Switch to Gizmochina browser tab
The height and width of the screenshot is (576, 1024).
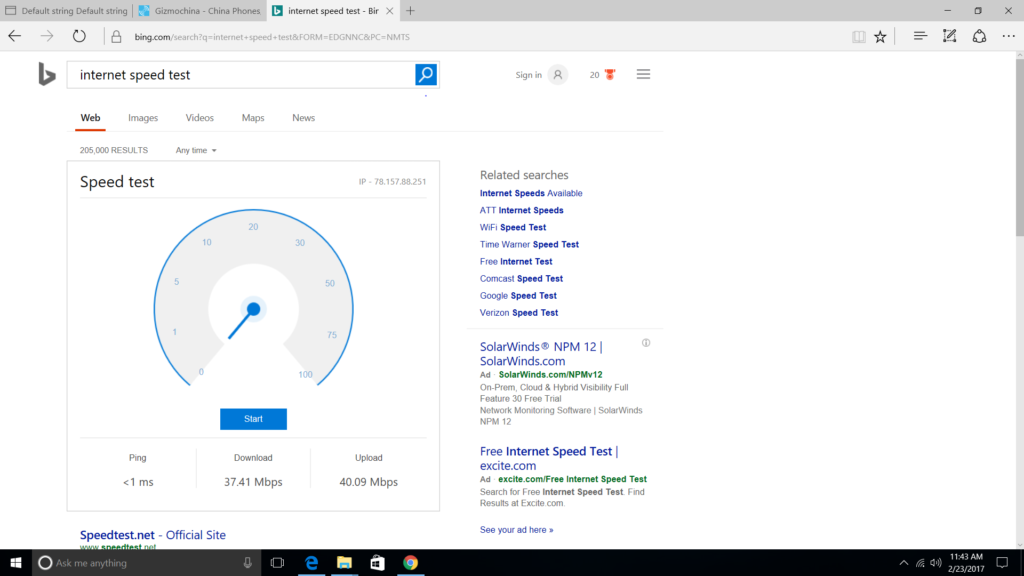coord(199,10)
